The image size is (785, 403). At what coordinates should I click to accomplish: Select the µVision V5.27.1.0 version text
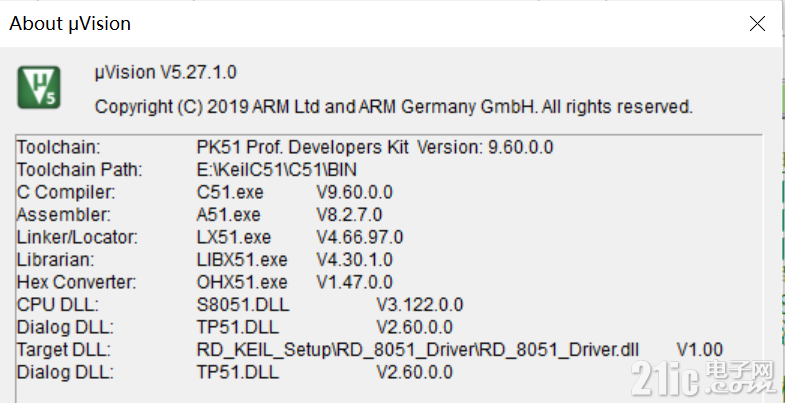point(166,73)
